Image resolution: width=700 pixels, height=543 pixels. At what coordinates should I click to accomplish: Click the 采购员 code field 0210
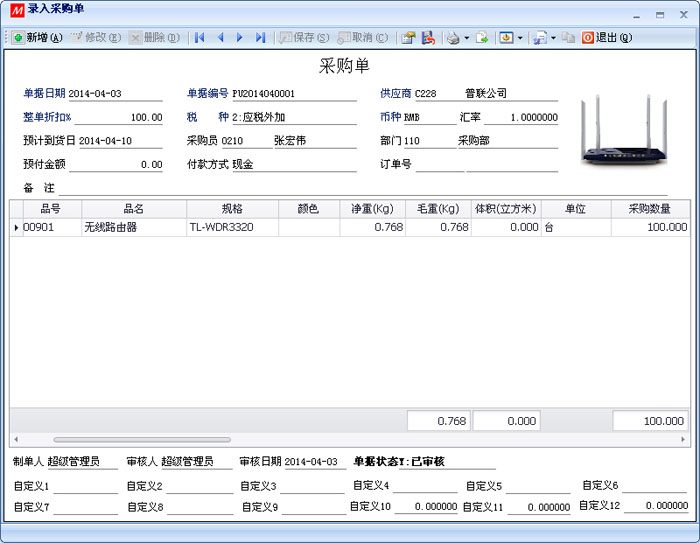click(x=246, y=141)
